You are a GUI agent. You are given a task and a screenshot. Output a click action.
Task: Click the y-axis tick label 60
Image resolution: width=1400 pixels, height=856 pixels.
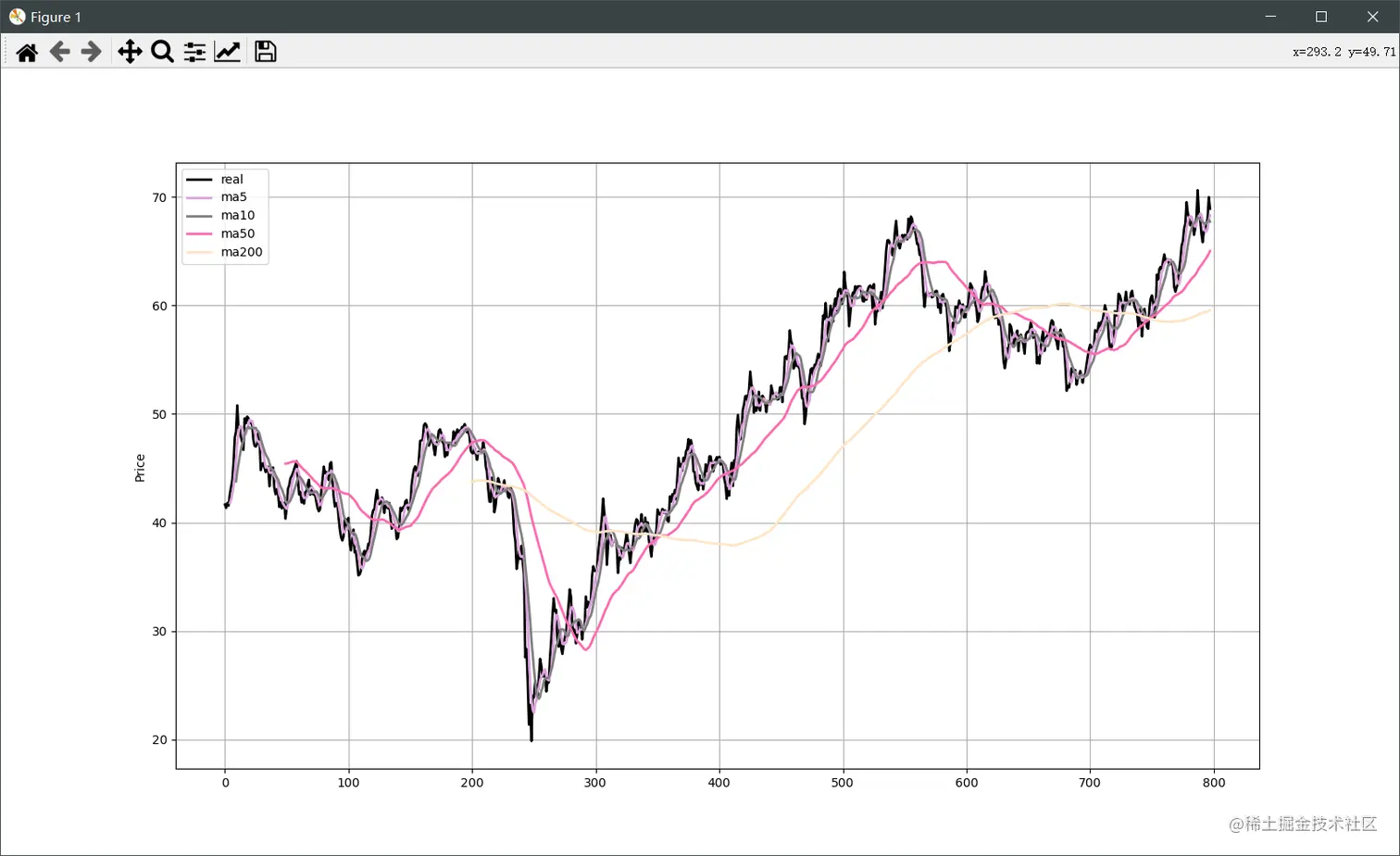click(x=159, y=306)
